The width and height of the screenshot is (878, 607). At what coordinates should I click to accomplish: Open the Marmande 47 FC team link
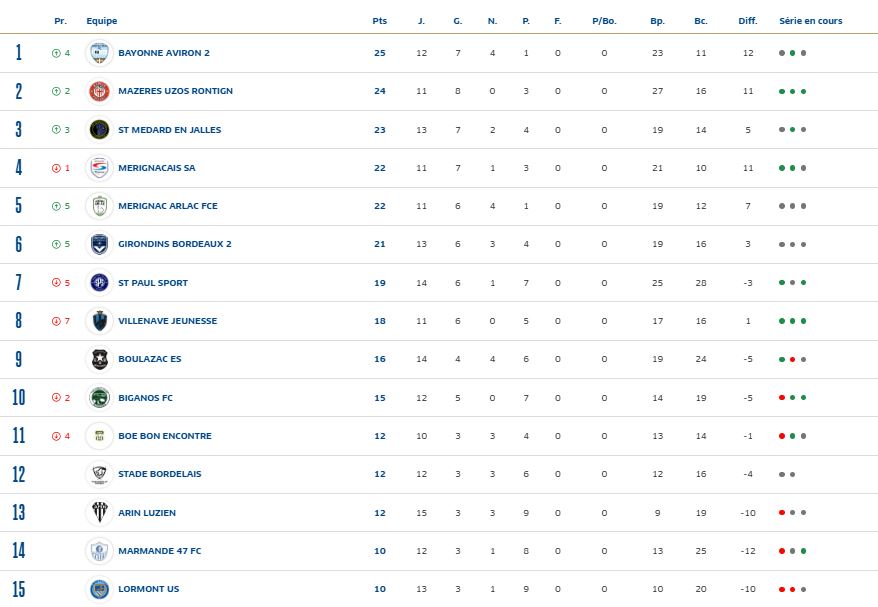159,551
